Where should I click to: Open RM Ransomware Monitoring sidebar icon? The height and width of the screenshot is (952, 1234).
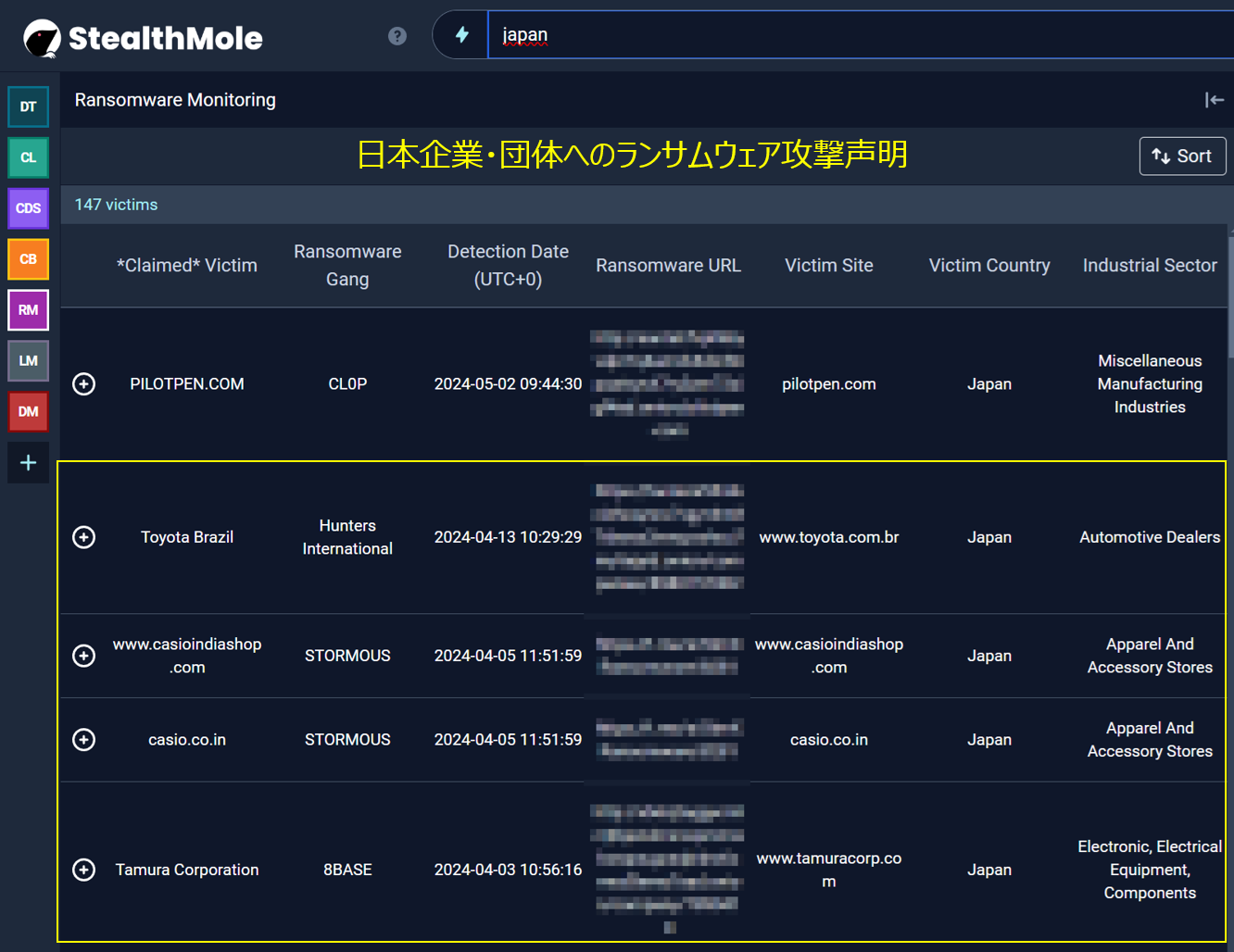coord(28,310)
